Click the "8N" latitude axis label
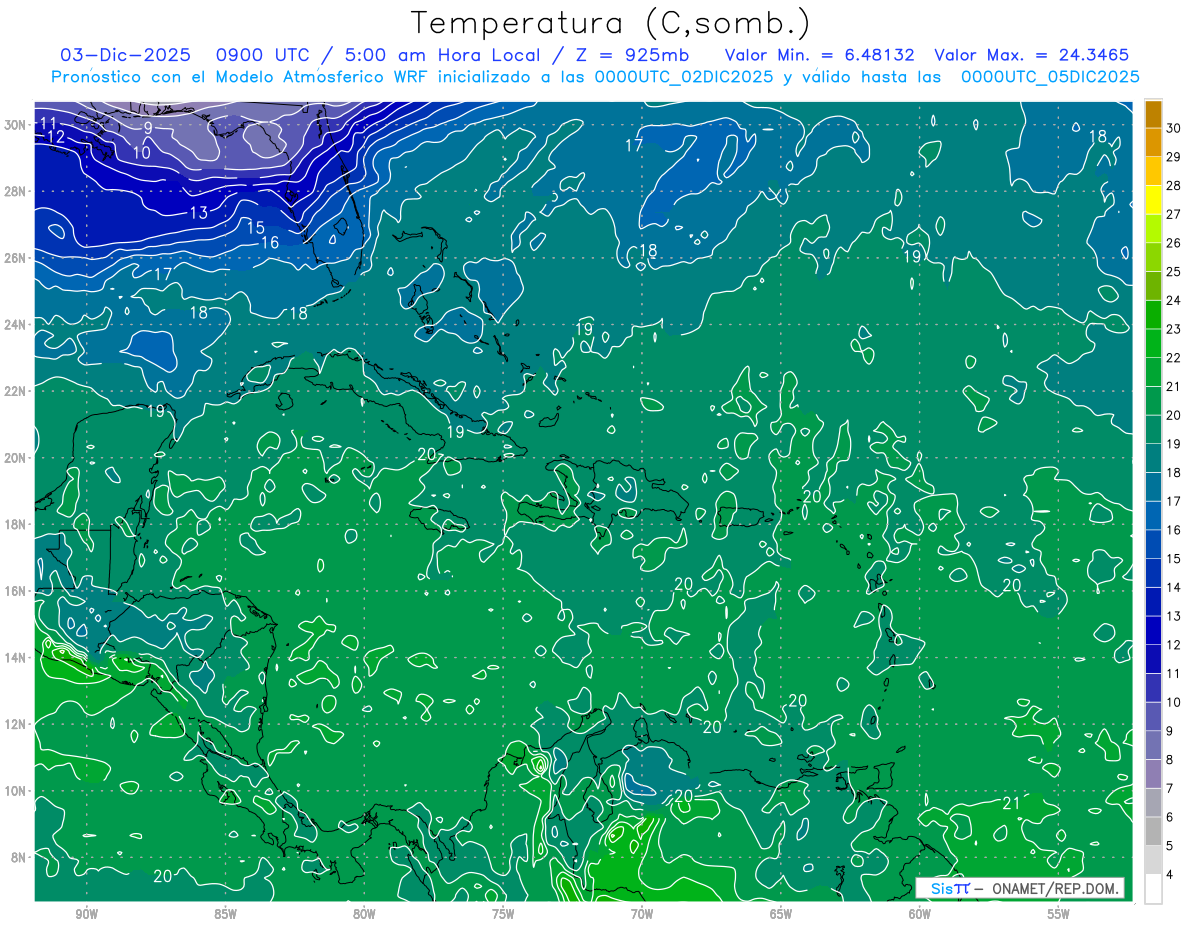1200x927 pixels. coord(18,857)
